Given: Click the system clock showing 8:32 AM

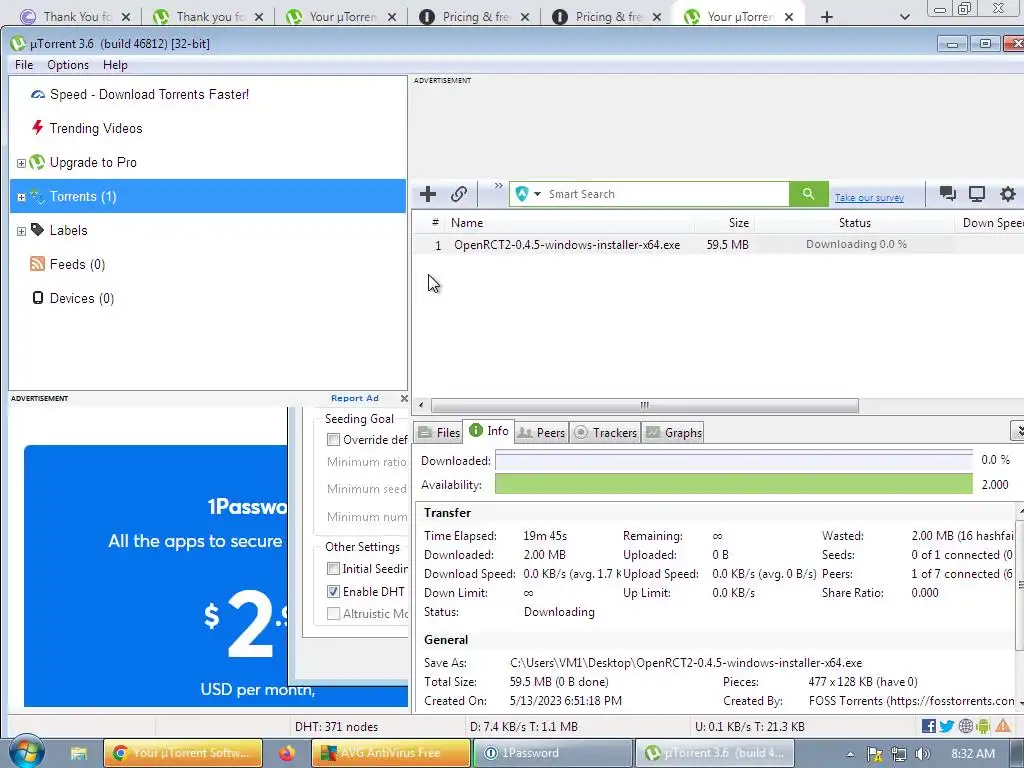Looking at the screenshot, I should [973, 754].
